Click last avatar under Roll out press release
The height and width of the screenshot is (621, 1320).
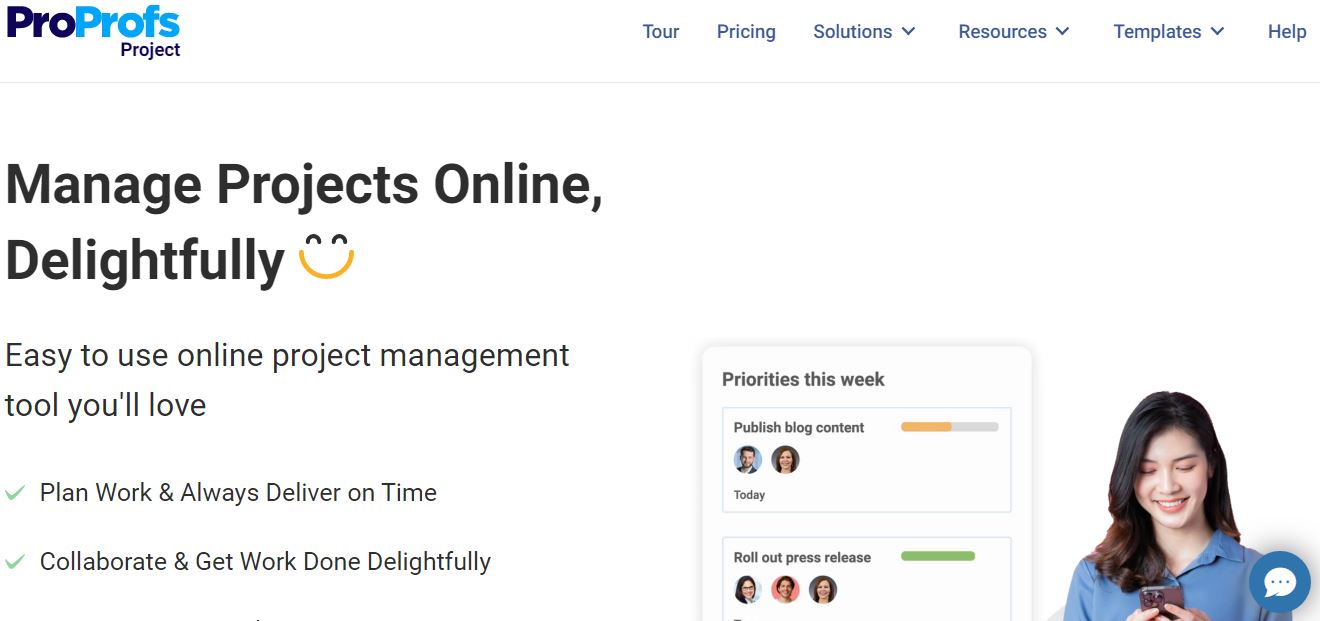(822, 589)
